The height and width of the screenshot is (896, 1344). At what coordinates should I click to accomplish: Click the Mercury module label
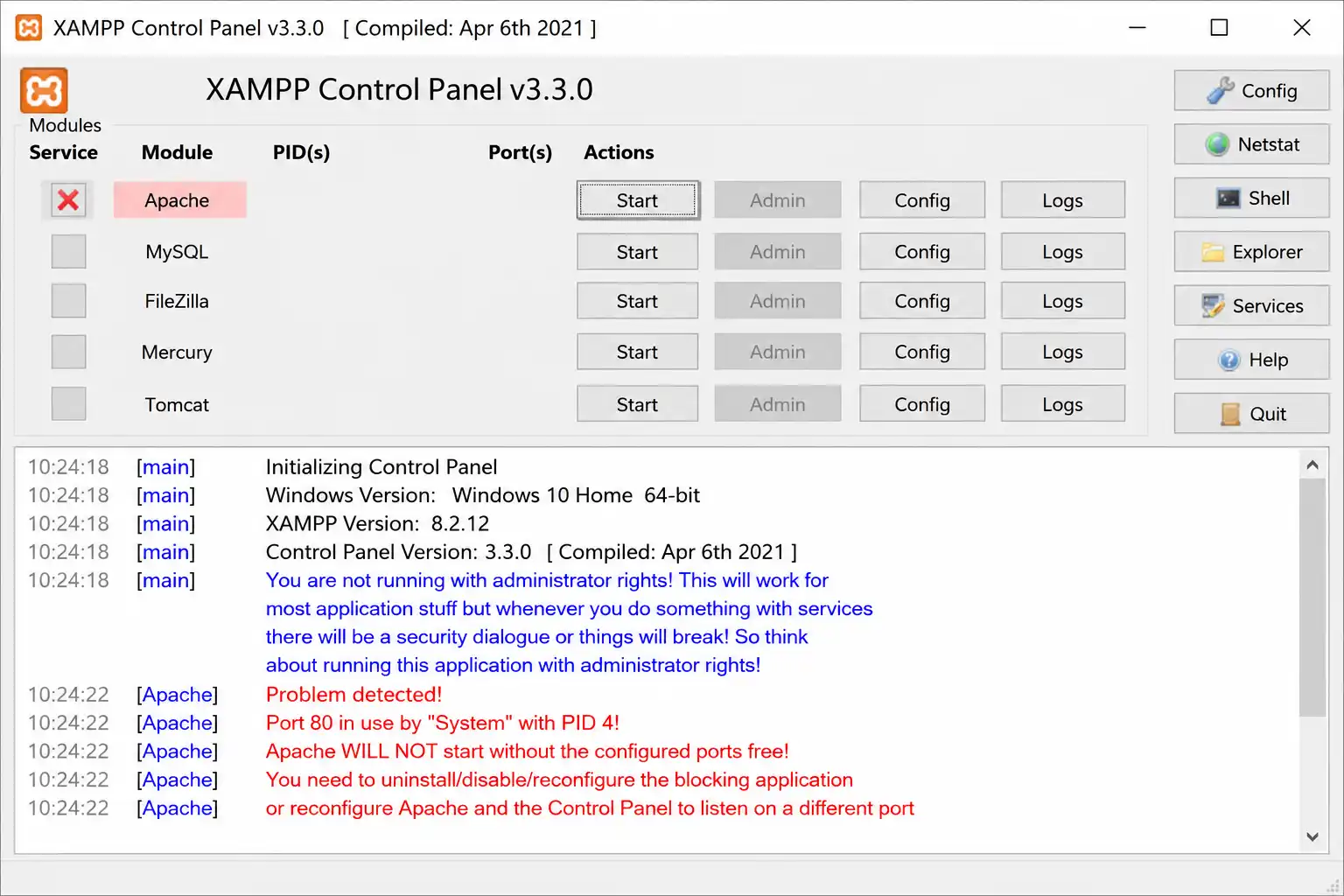177,352
